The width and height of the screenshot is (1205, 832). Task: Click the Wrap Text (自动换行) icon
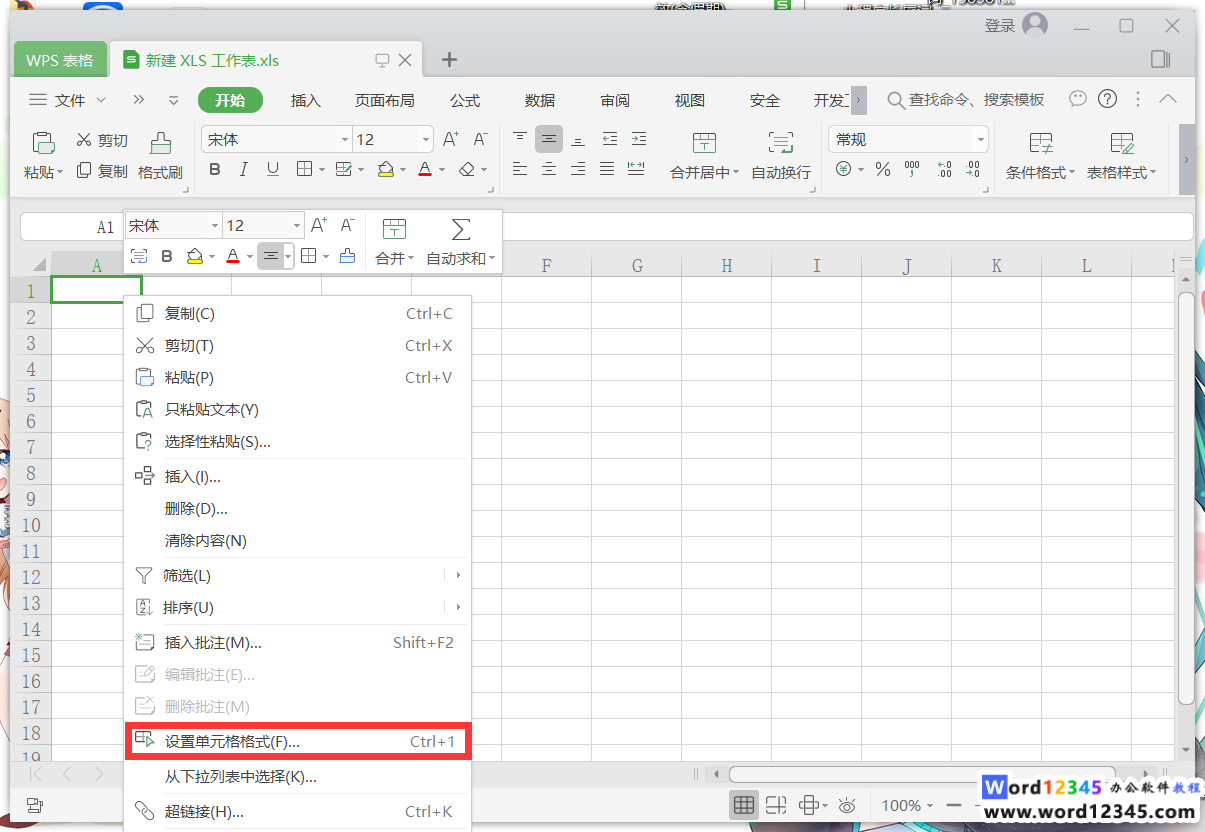[x=780, y=143]
